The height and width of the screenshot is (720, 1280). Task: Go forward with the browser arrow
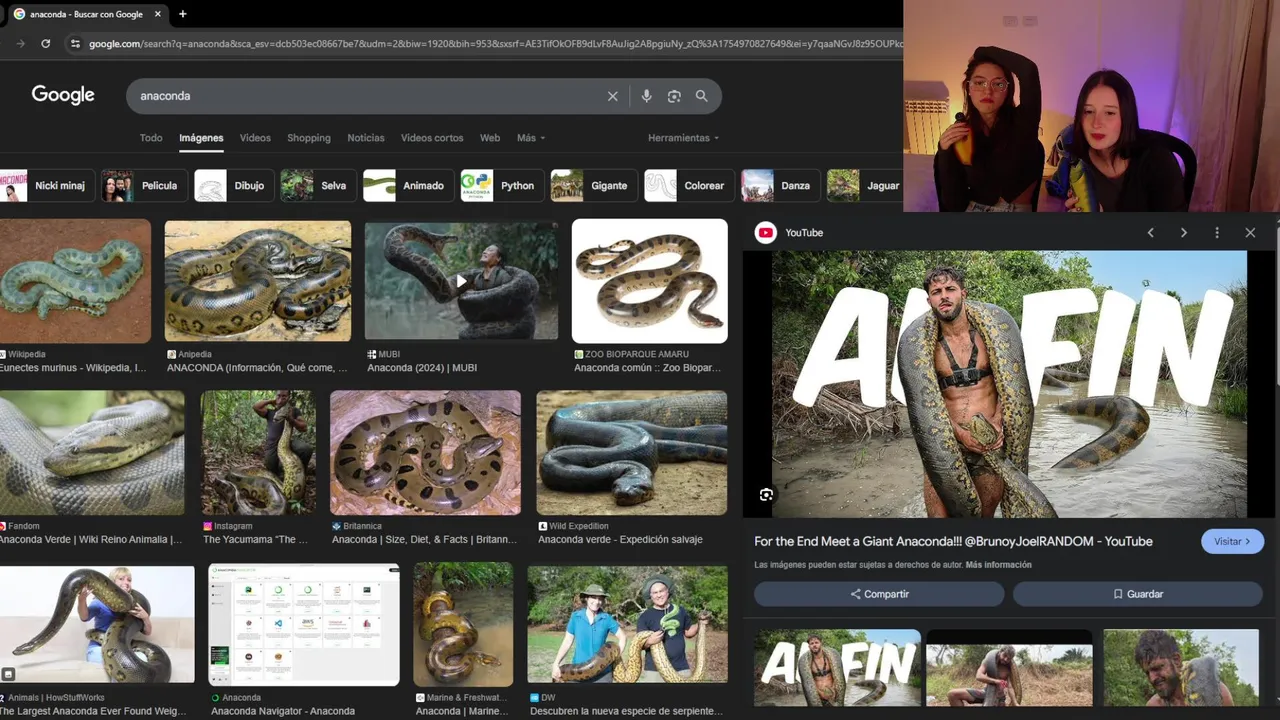(x=21, y=43)
